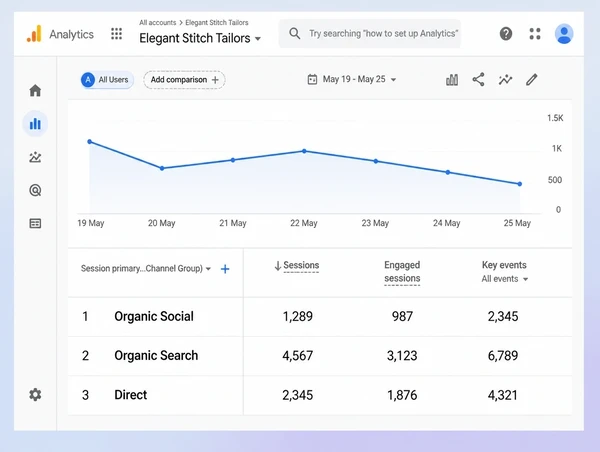The image size is (600, 452).
Task: Click the 3,123 engaged sessions value
Action: click(x=402, y=356)
